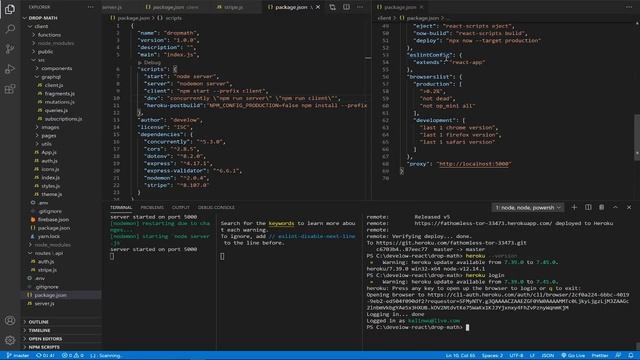The image size is (640, 360).
Task: Switch to the server.js editor tab
Action: 113,7
